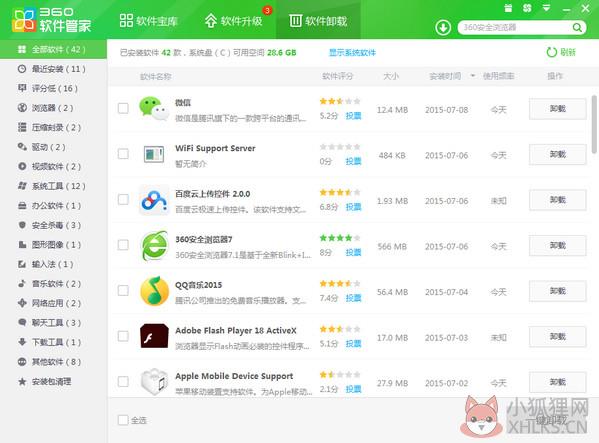Select the 软件卸载 tab
The image size is (599, 443).
[x=318, y=21]
